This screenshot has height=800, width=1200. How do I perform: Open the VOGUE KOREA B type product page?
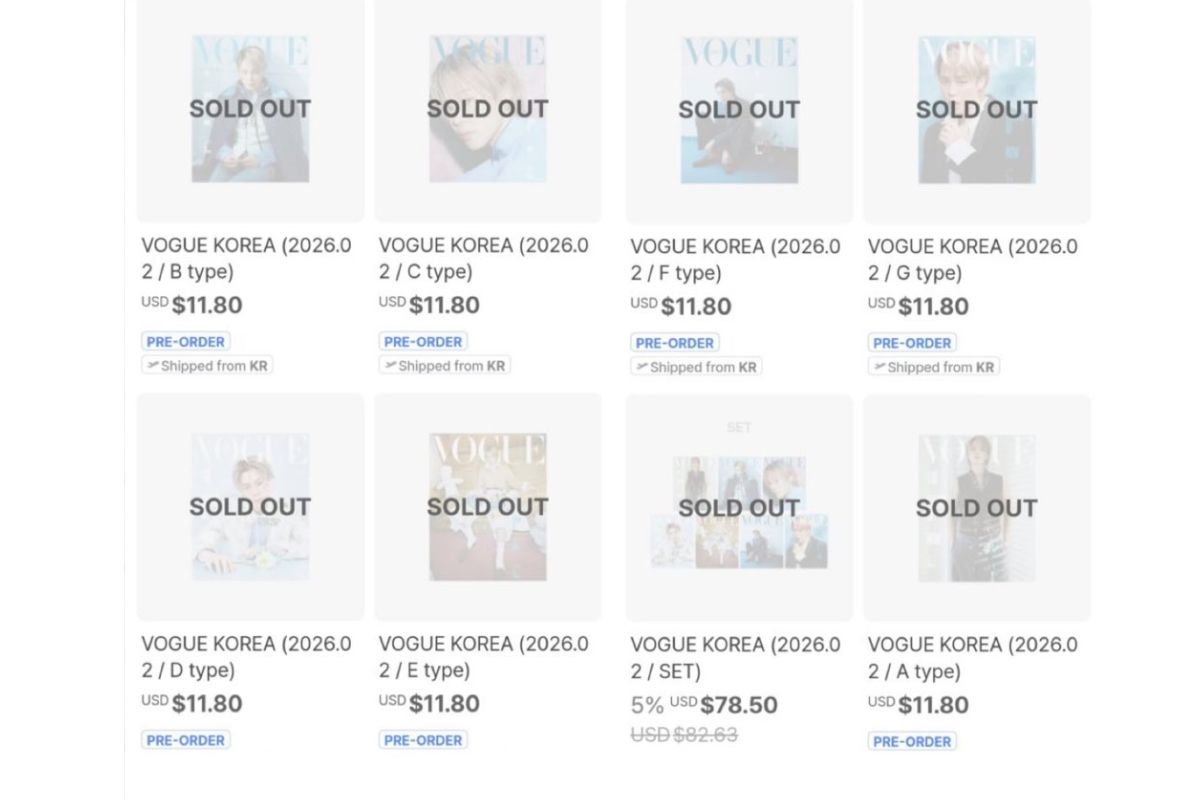246,258
